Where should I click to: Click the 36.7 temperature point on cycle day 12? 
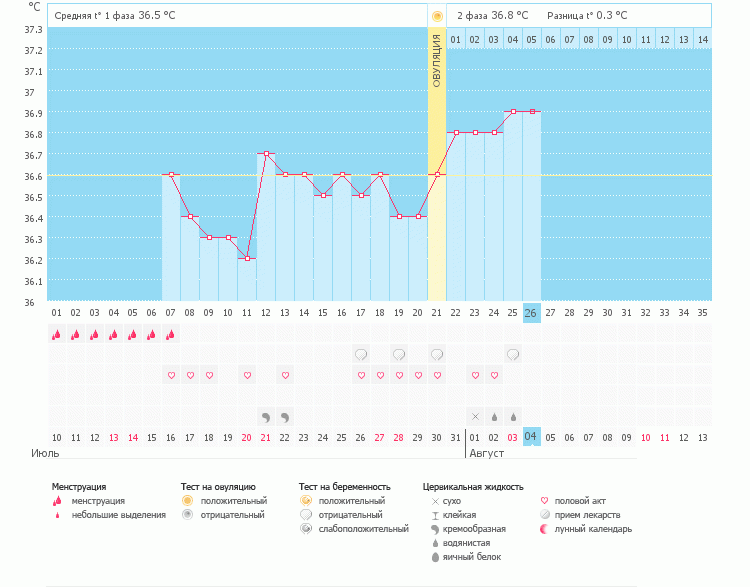[266, 154]
